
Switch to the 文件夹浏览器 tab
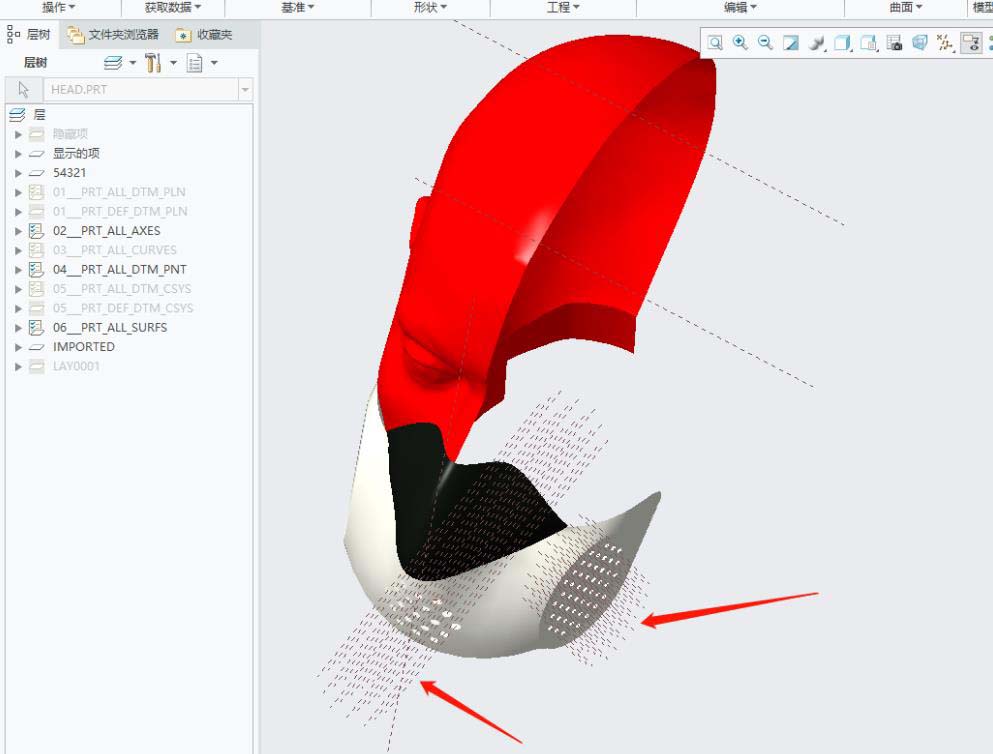point(114,35)
